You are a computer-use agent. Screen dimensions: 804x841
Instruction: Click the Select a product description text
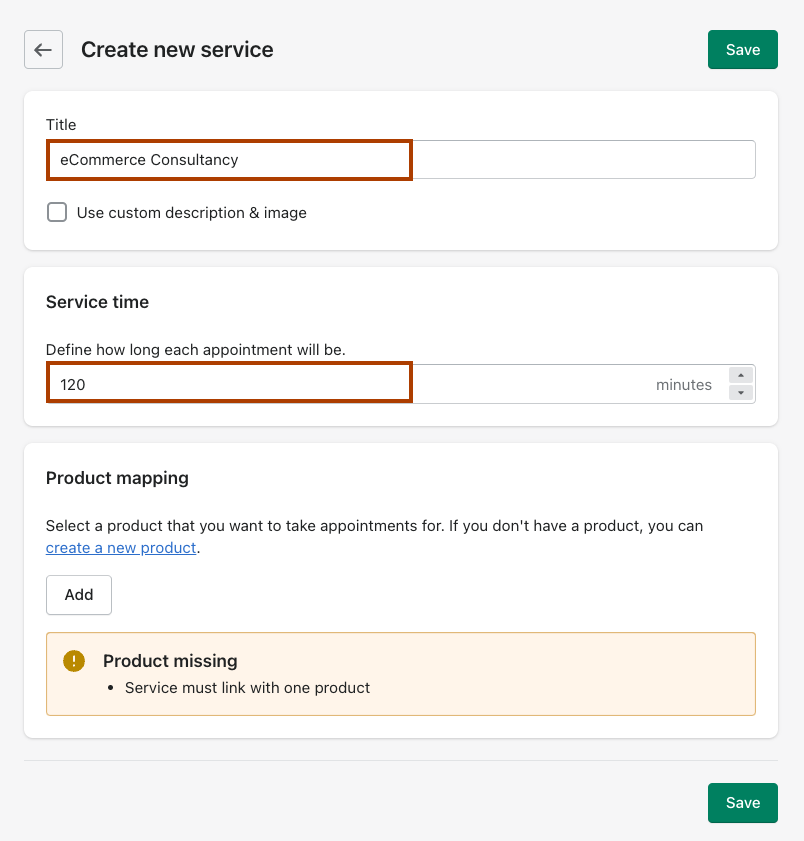coord(374,526)
